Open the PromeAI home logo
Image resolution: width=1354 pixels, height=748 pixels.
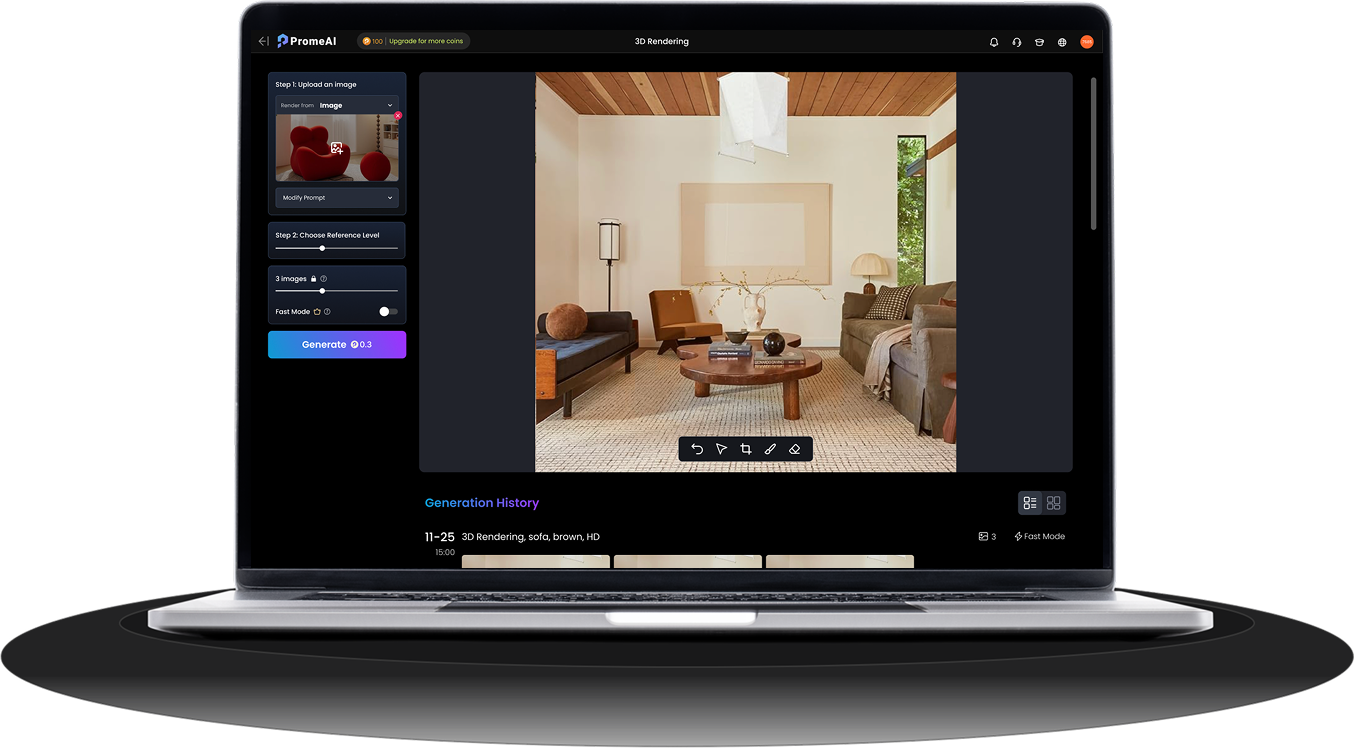[306, 40]
